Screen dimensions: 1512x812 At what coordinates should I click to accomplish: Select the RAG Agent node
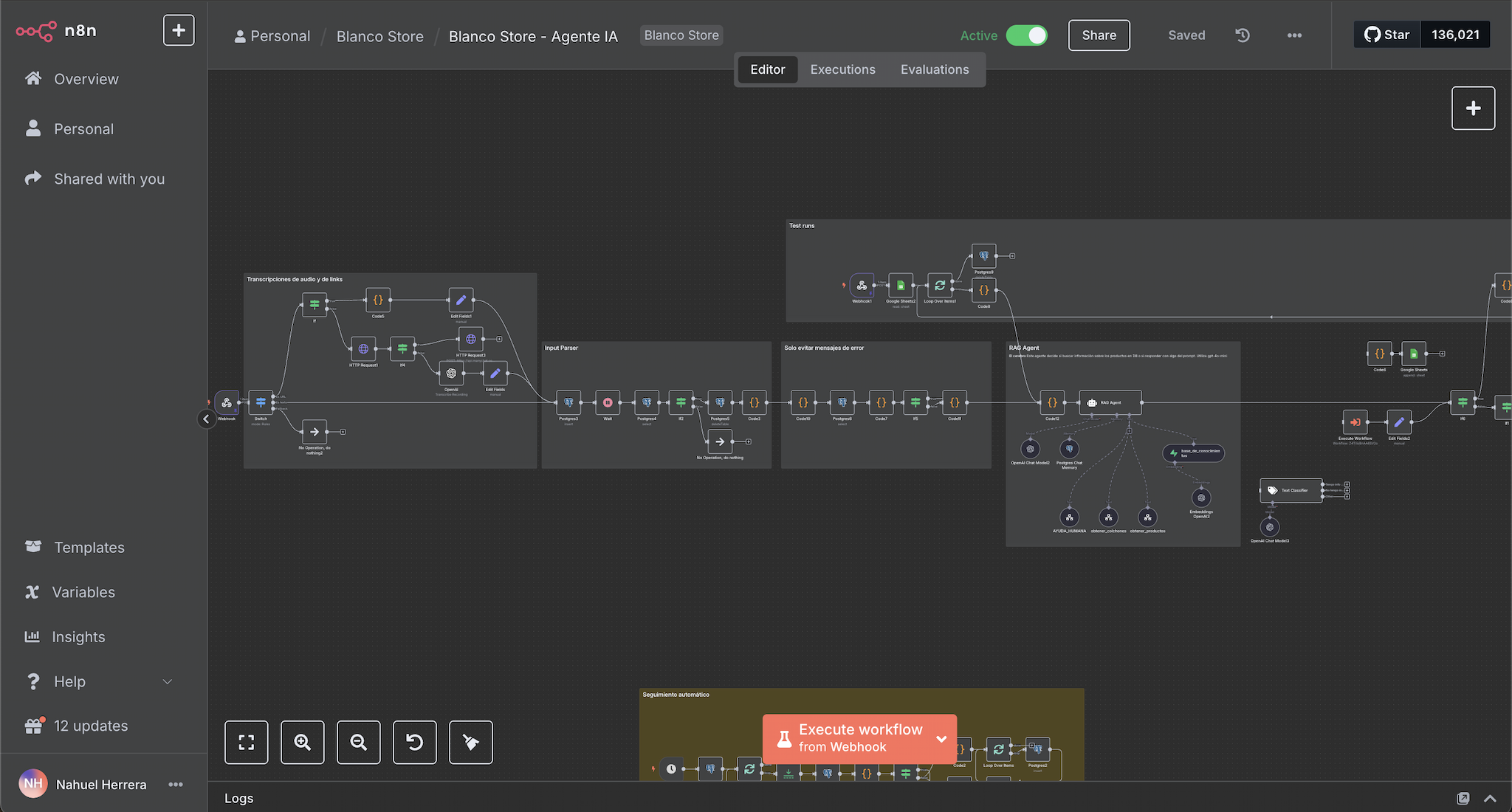coord(1110,402)
